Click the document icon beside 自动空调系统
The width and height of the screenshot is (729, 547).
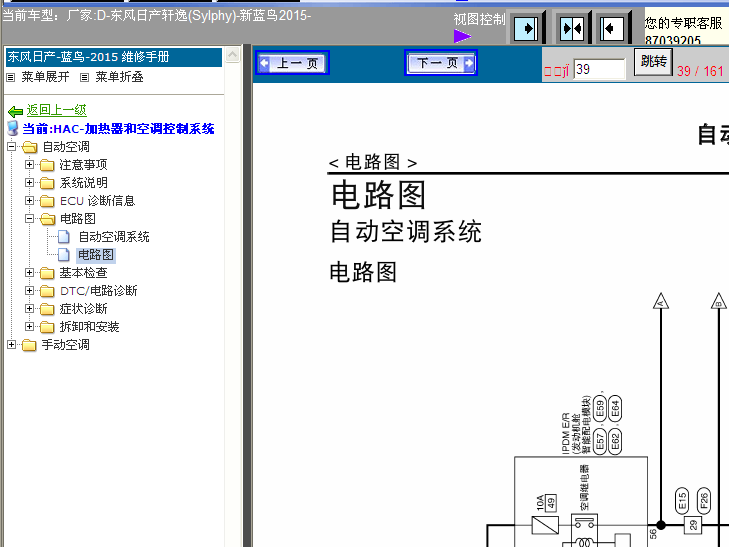tap(64, 237)
